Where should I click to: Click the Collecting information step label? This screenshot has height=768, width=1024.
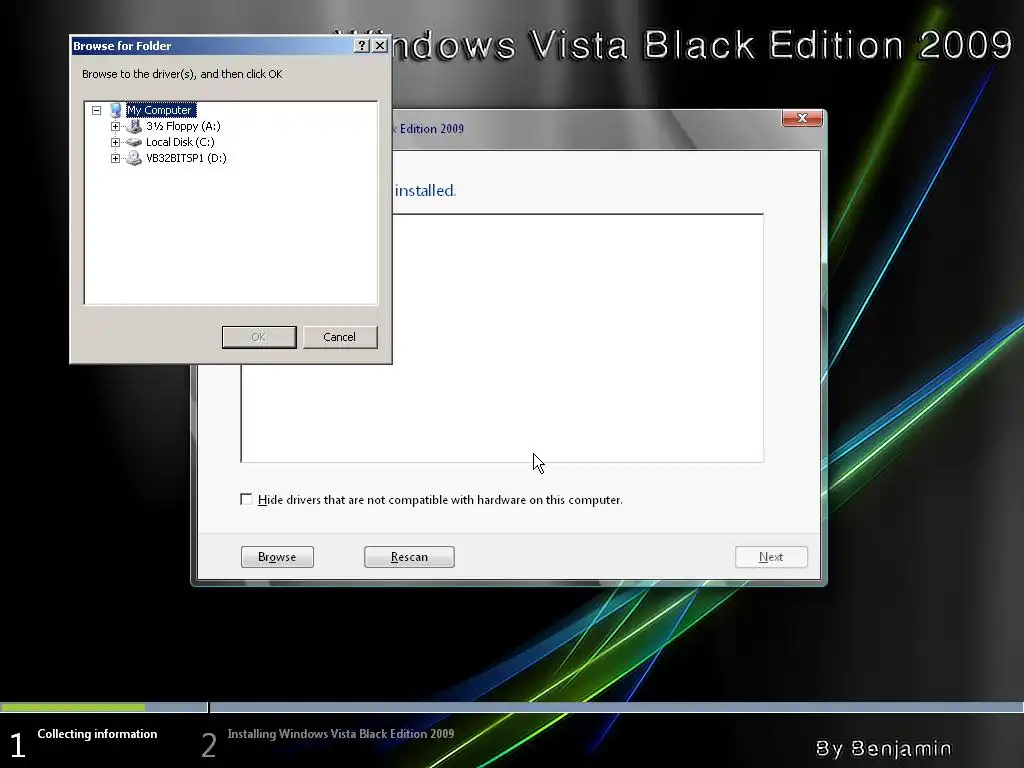97,734
